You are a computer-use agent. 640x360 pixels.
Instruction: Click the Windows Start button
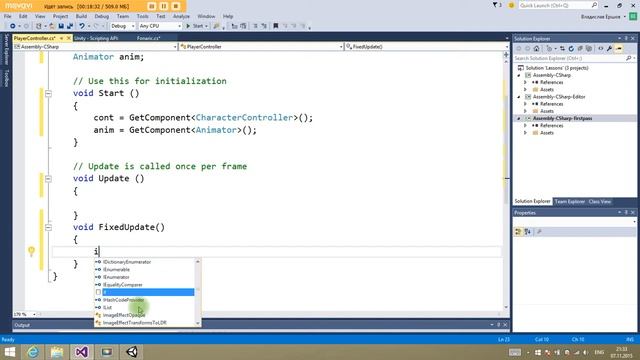click(9, 352)
